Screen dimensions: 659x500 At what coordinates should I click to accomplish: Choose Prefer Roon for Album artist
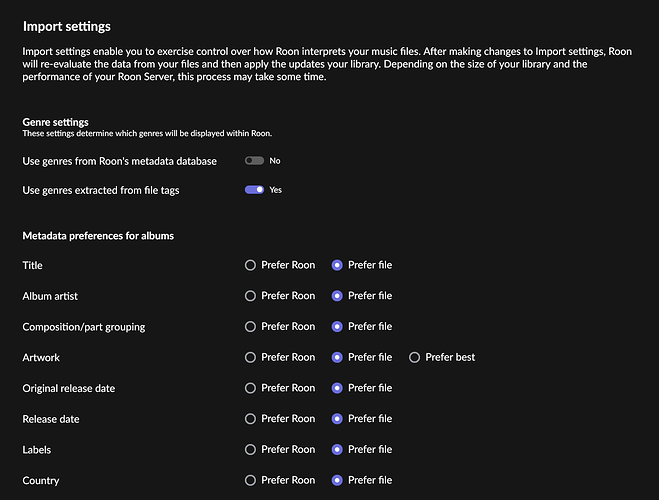(250, 296)
